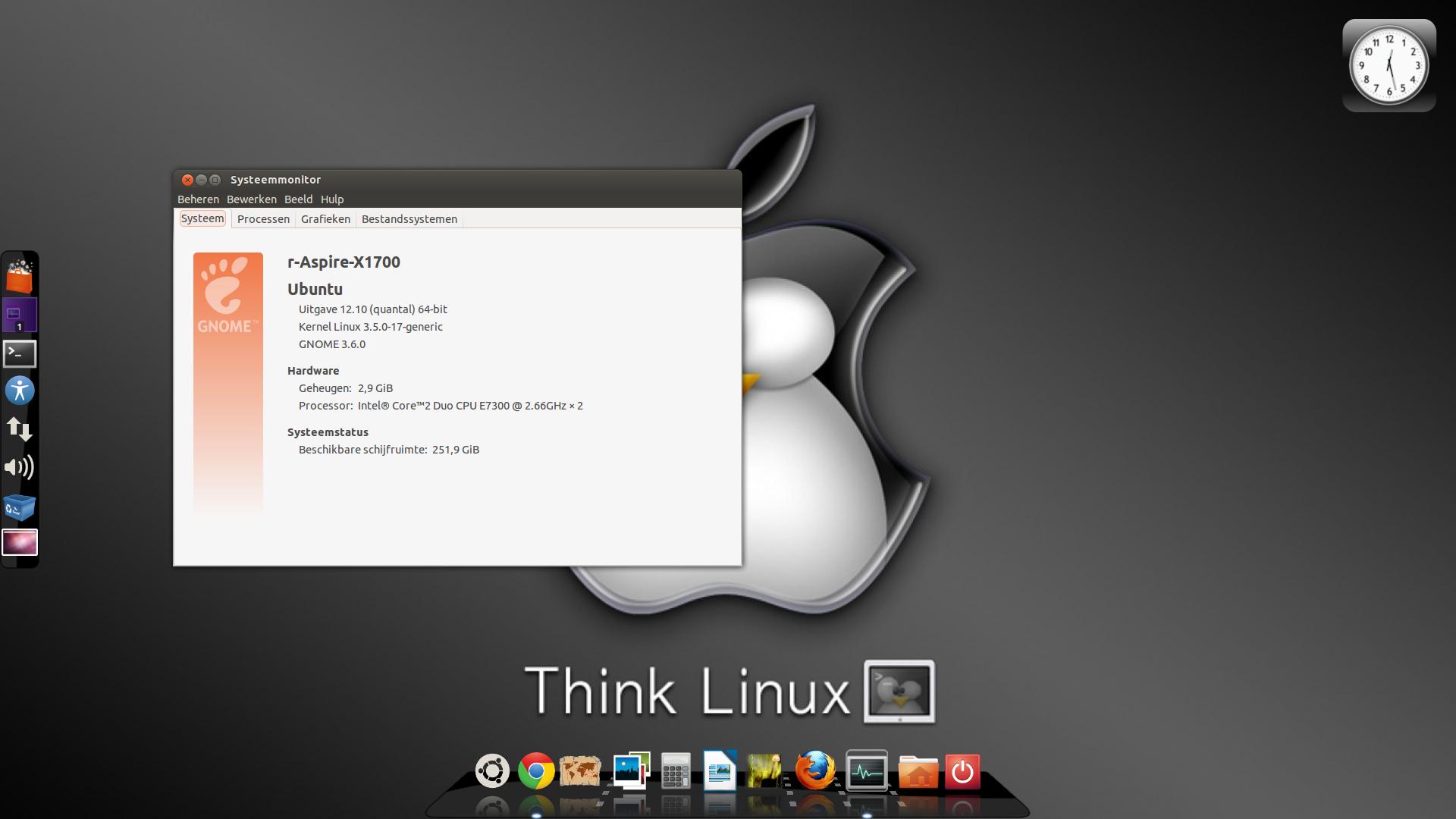Open the Beheren menu
This screenshot has height=819, width=1456.
point(198,199)
